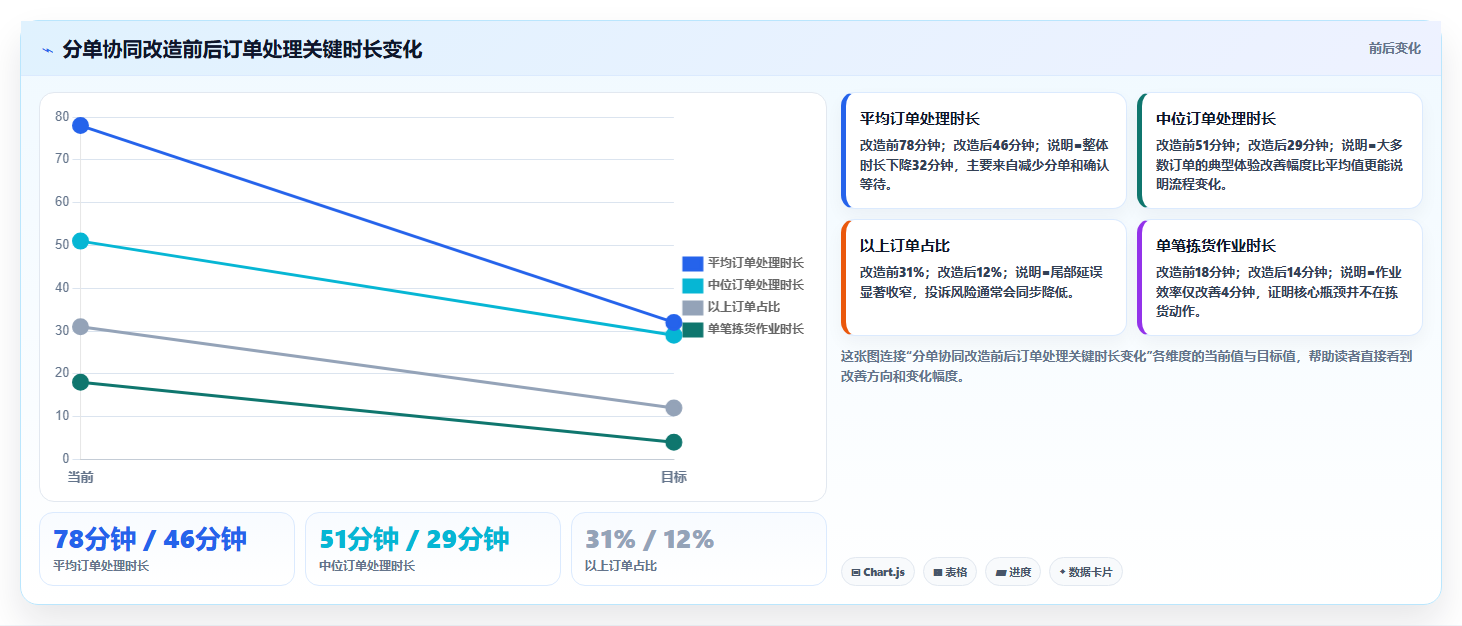Toggle the 以上订单占比 legend color box
Viewport: 1462px width, 626px height.
click(693, 307)
